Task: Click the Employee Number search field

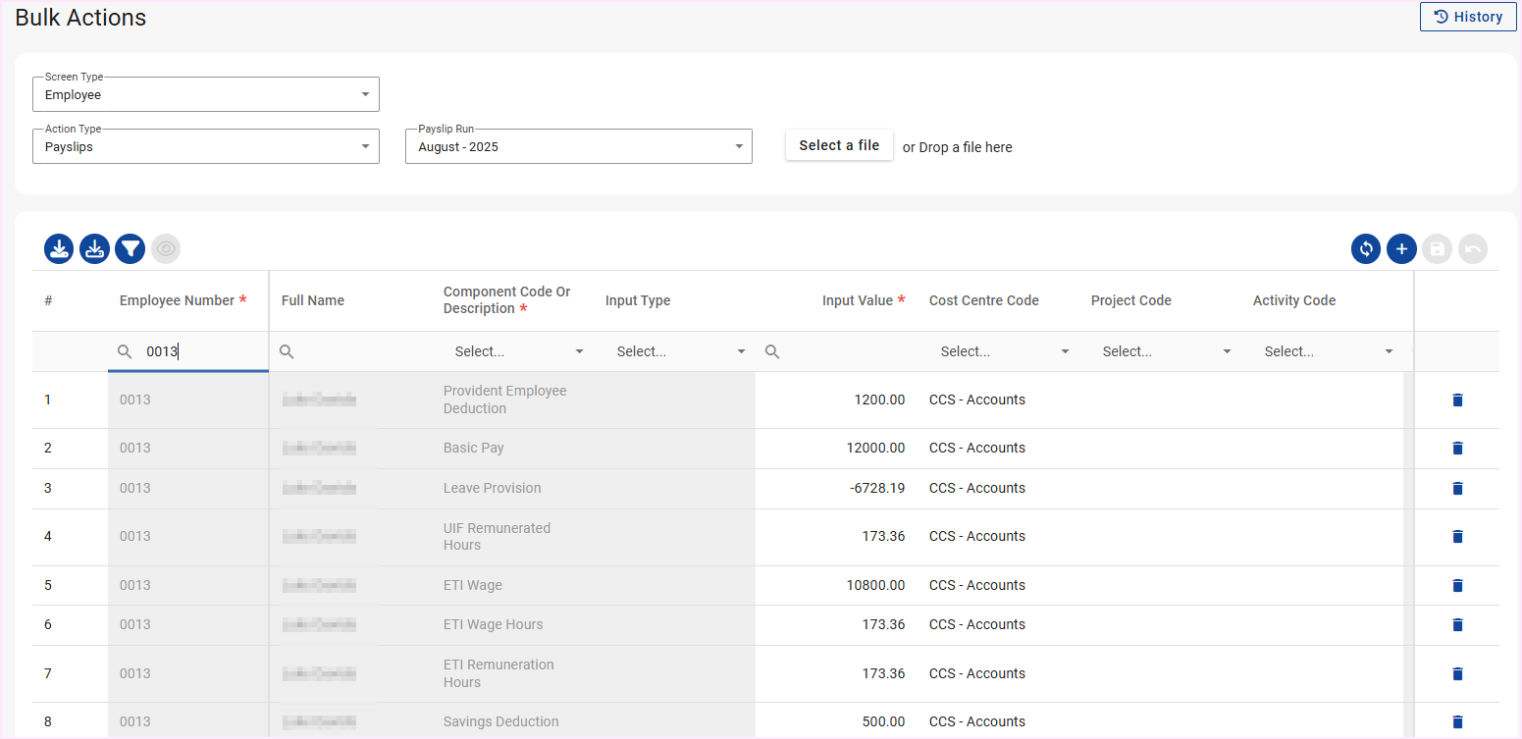Action: point(200,352)
